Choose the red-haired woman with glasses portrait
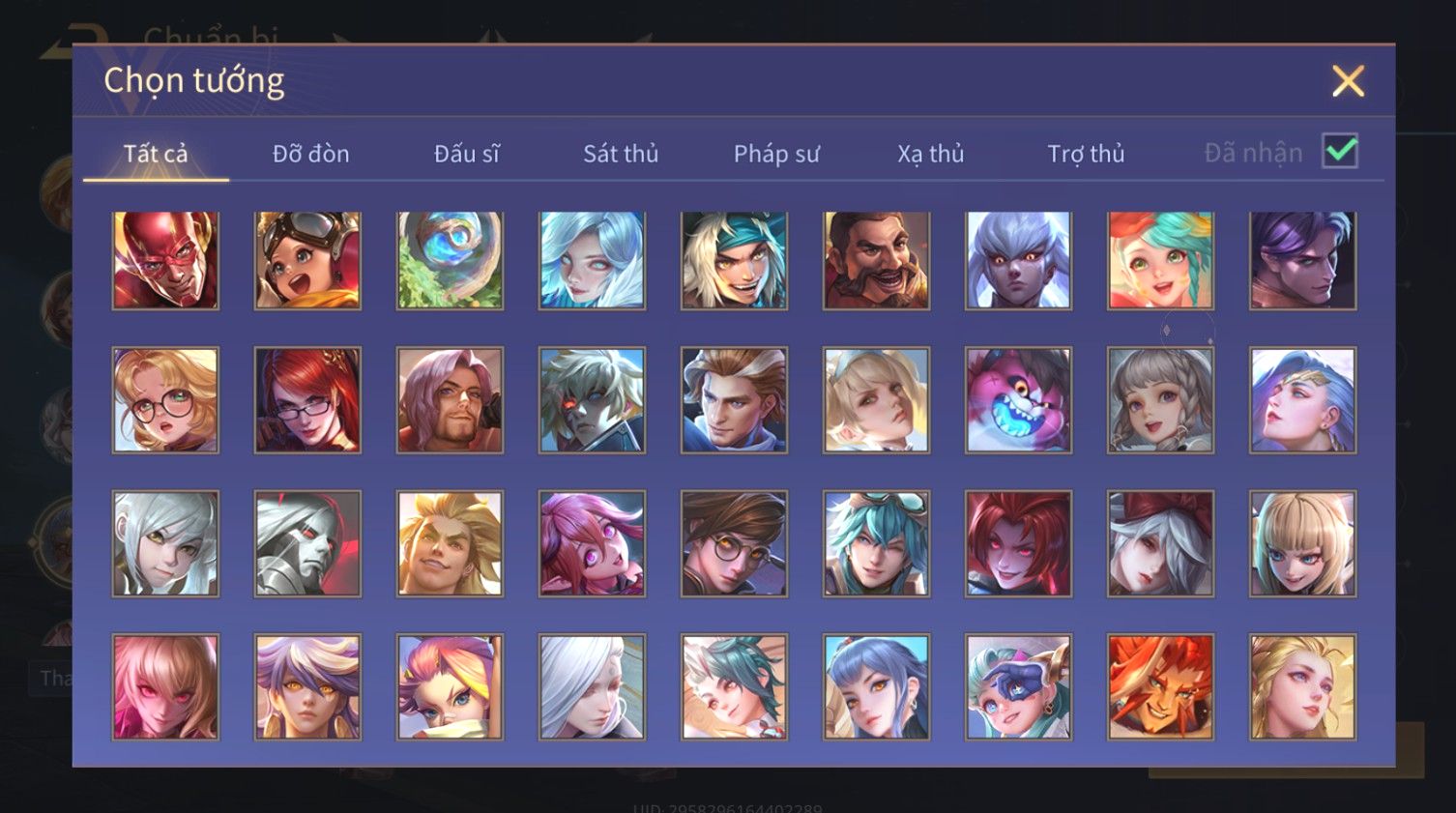Viewport: 1456px width, 813px height. (307, 400)
